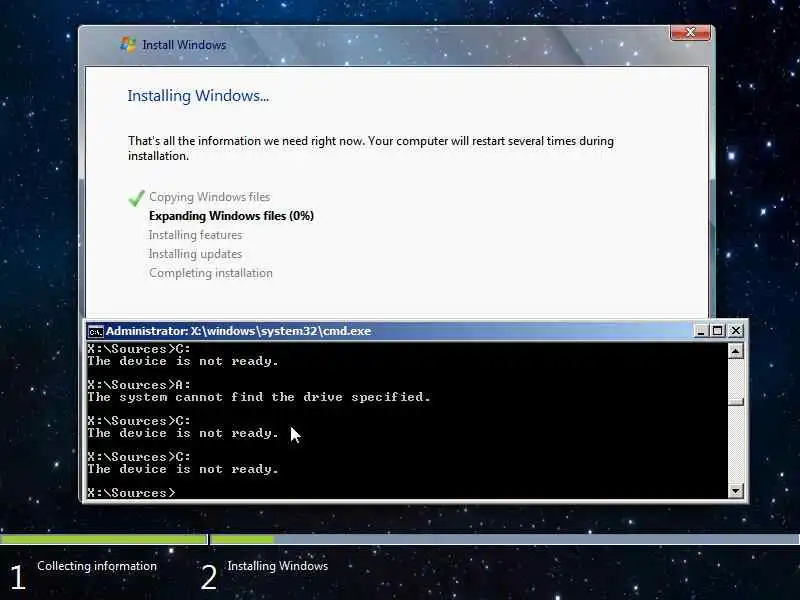Click 'Completing installation' step text
The image size is (800, 600).
tap(211, 273)
